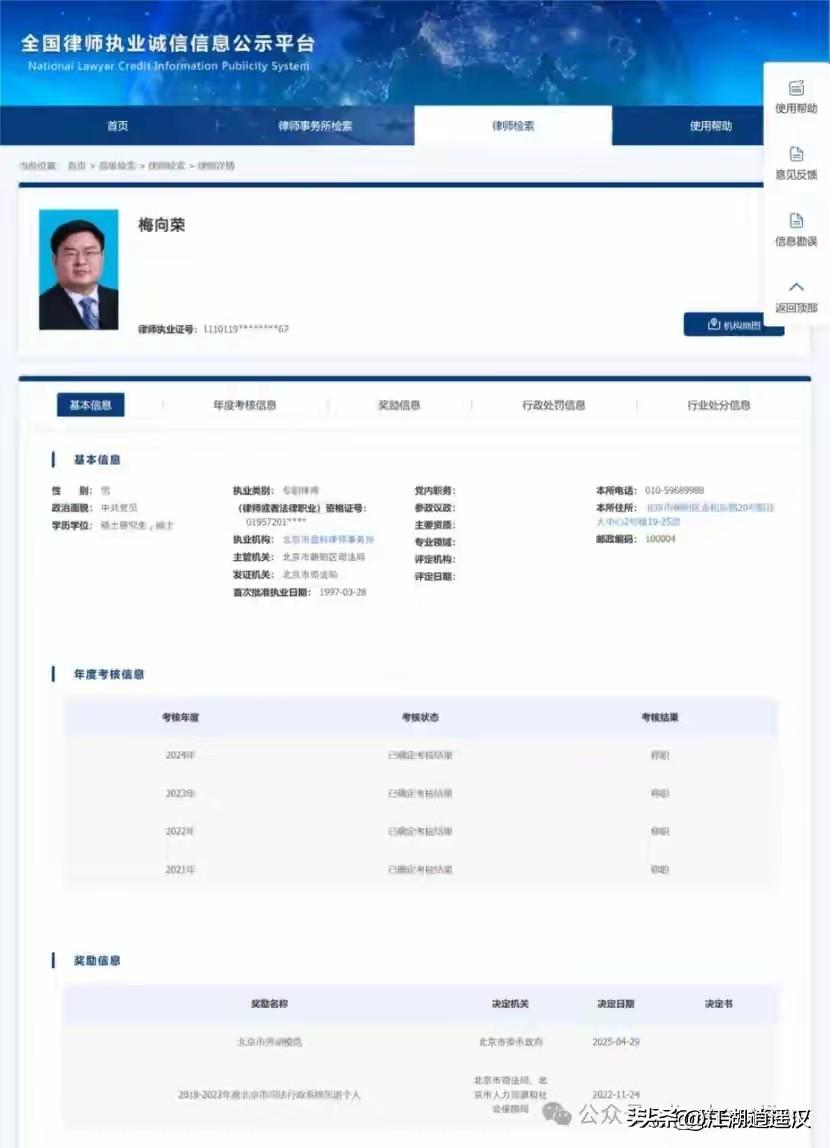Screen dimensions: 830x1148
Task: Click the lawyer's portrait photo
Action: 78,269
